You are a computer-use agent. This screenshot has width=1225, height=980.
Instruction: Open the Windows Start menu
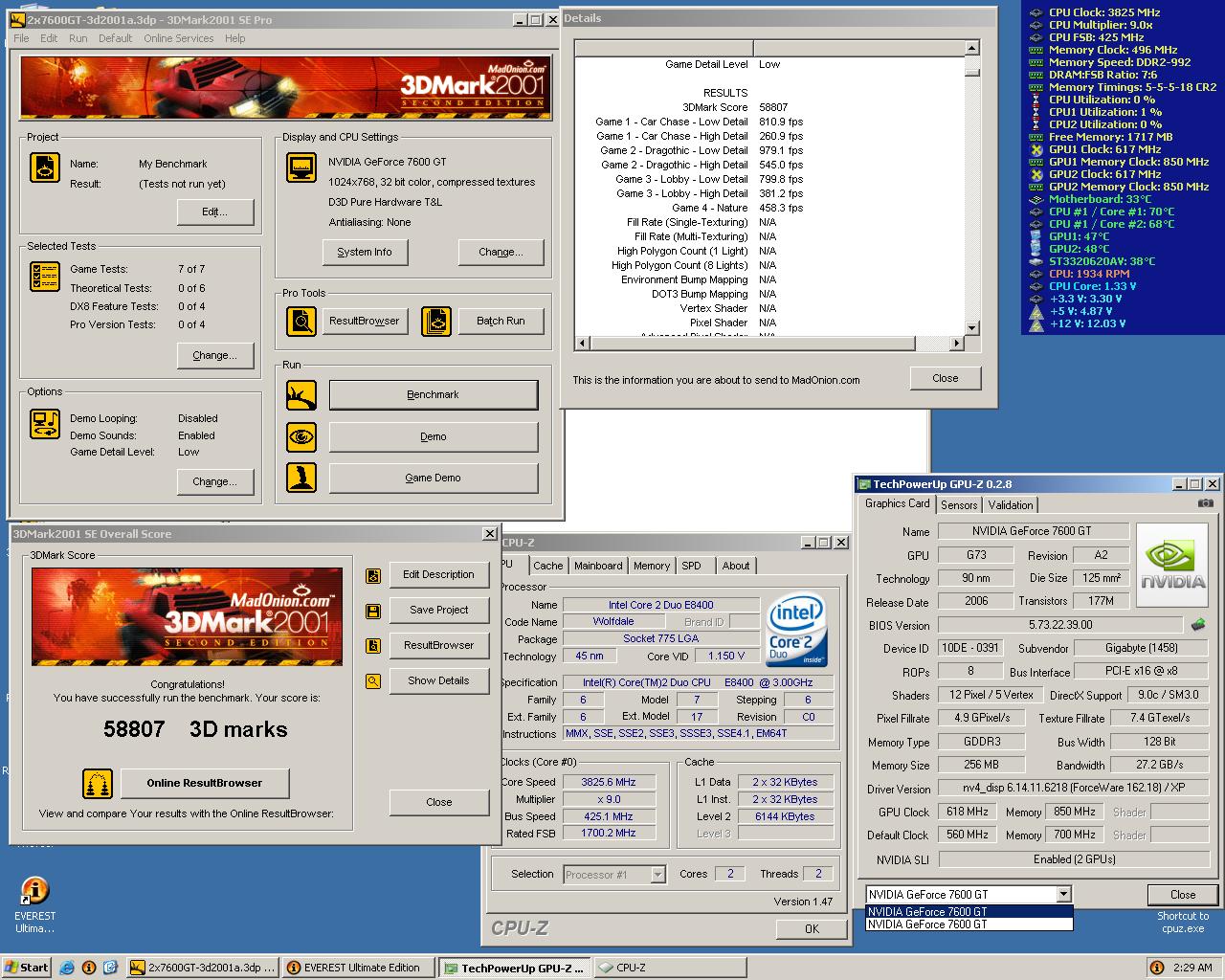[x=26, y=968]
